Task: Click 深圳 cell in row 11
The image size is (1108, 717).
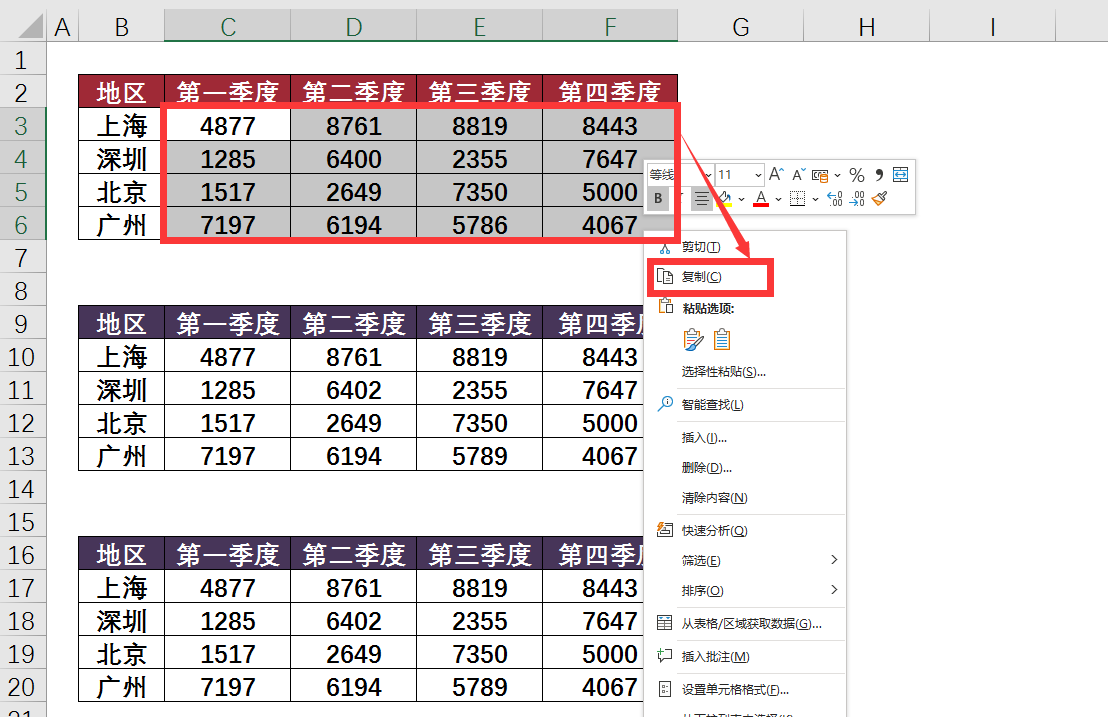Action: 122,390
